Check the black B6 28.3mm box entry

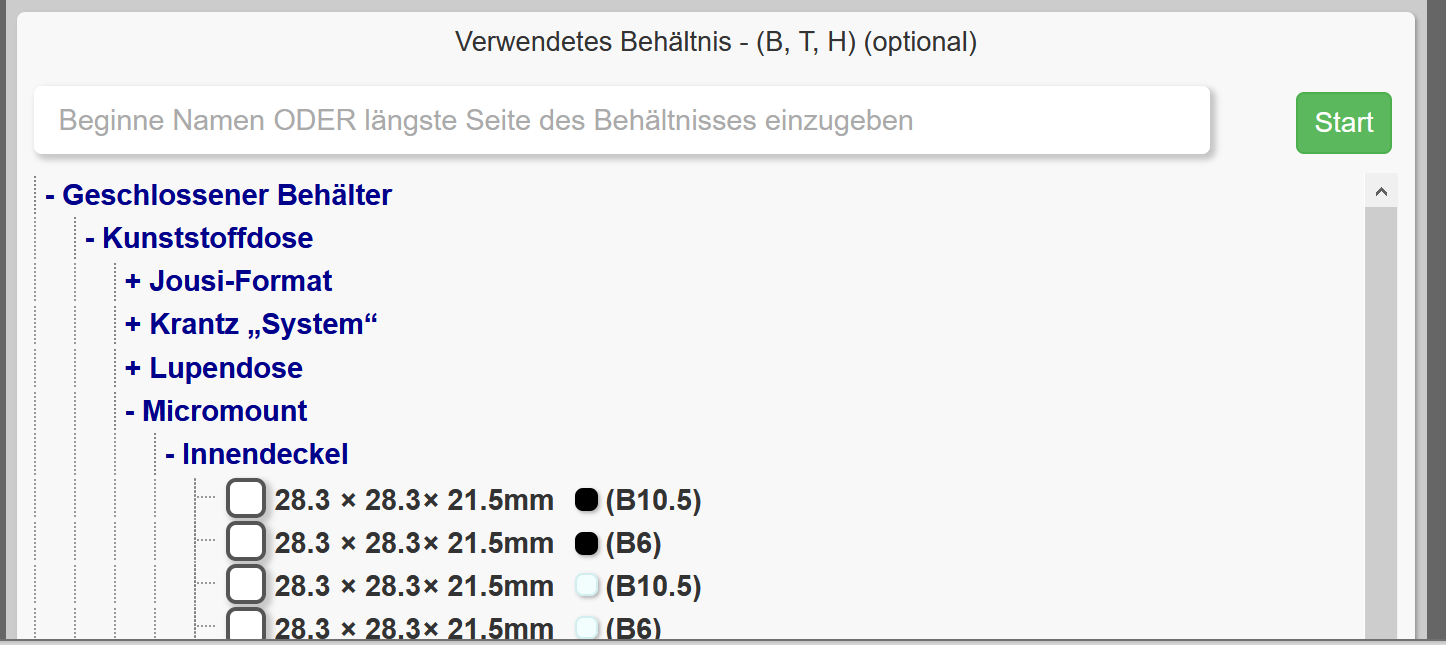246,542
